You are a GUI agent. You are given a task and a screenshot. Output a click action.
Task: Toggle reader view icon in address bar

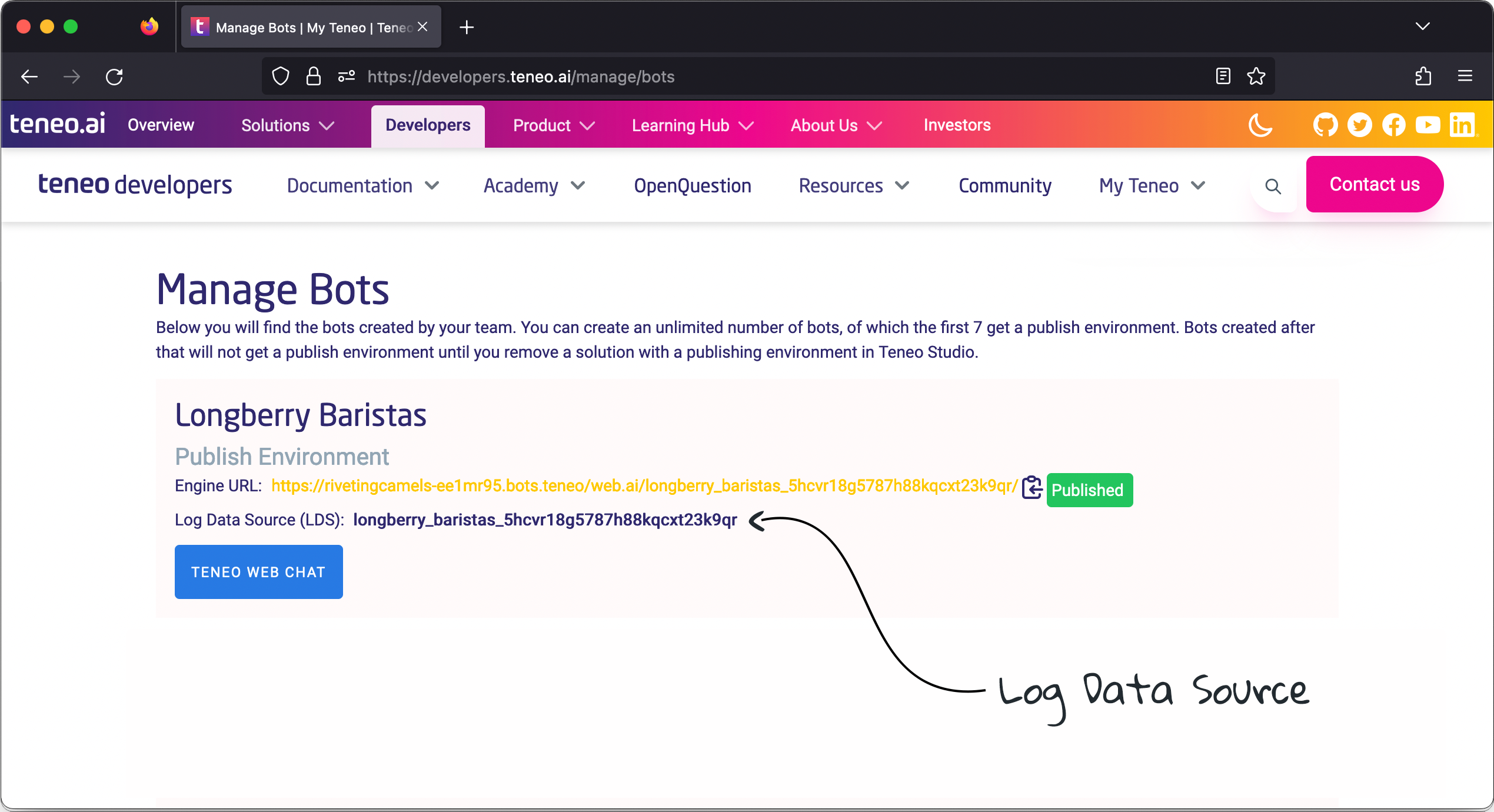[1223, 76]
